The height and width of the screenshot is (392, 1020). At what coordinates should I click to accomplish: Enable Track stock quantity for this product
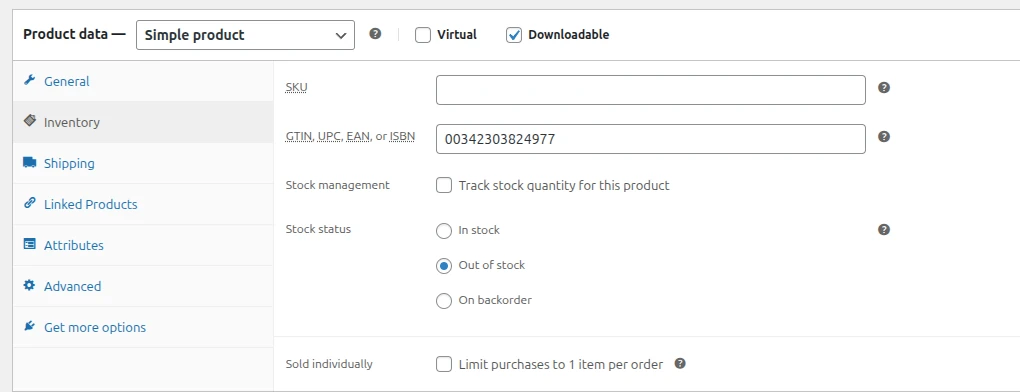[x=444, y=186]
